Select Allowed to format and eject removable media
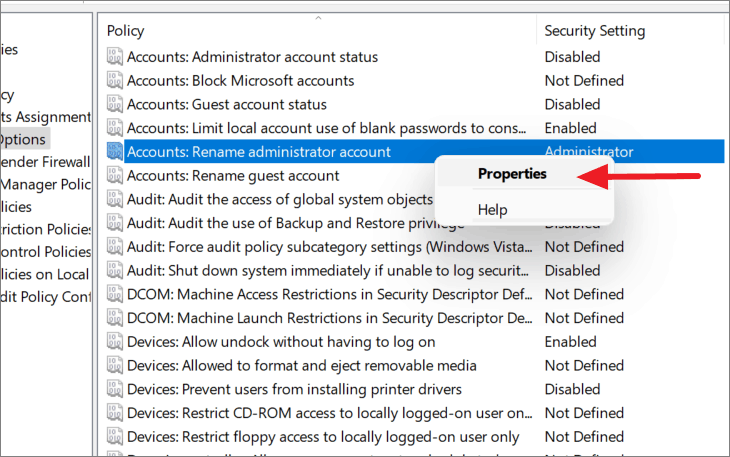Screen dimensions: 730x457 302,366
